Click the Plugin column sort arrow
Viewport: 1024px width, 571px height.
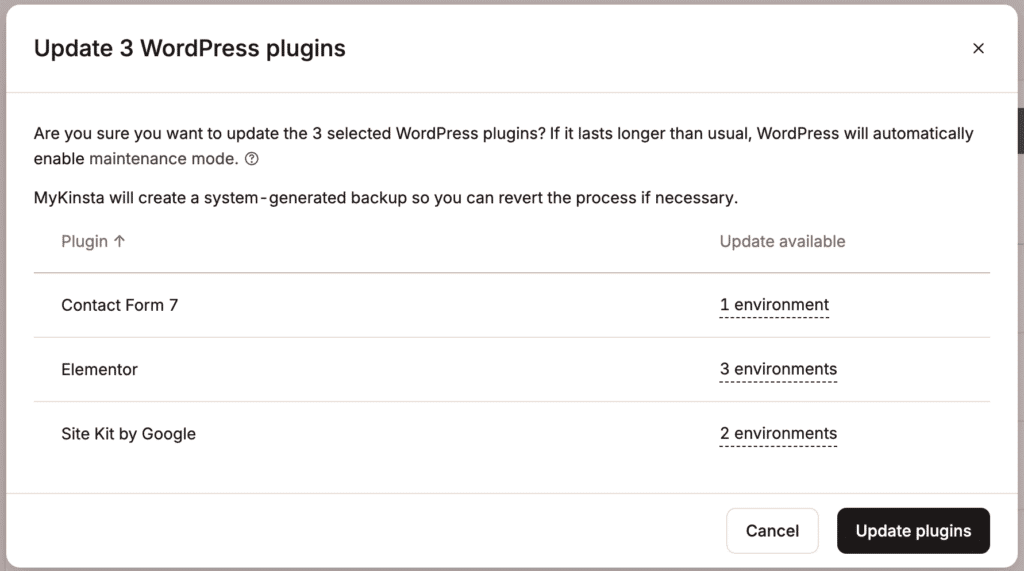point(119,241)
